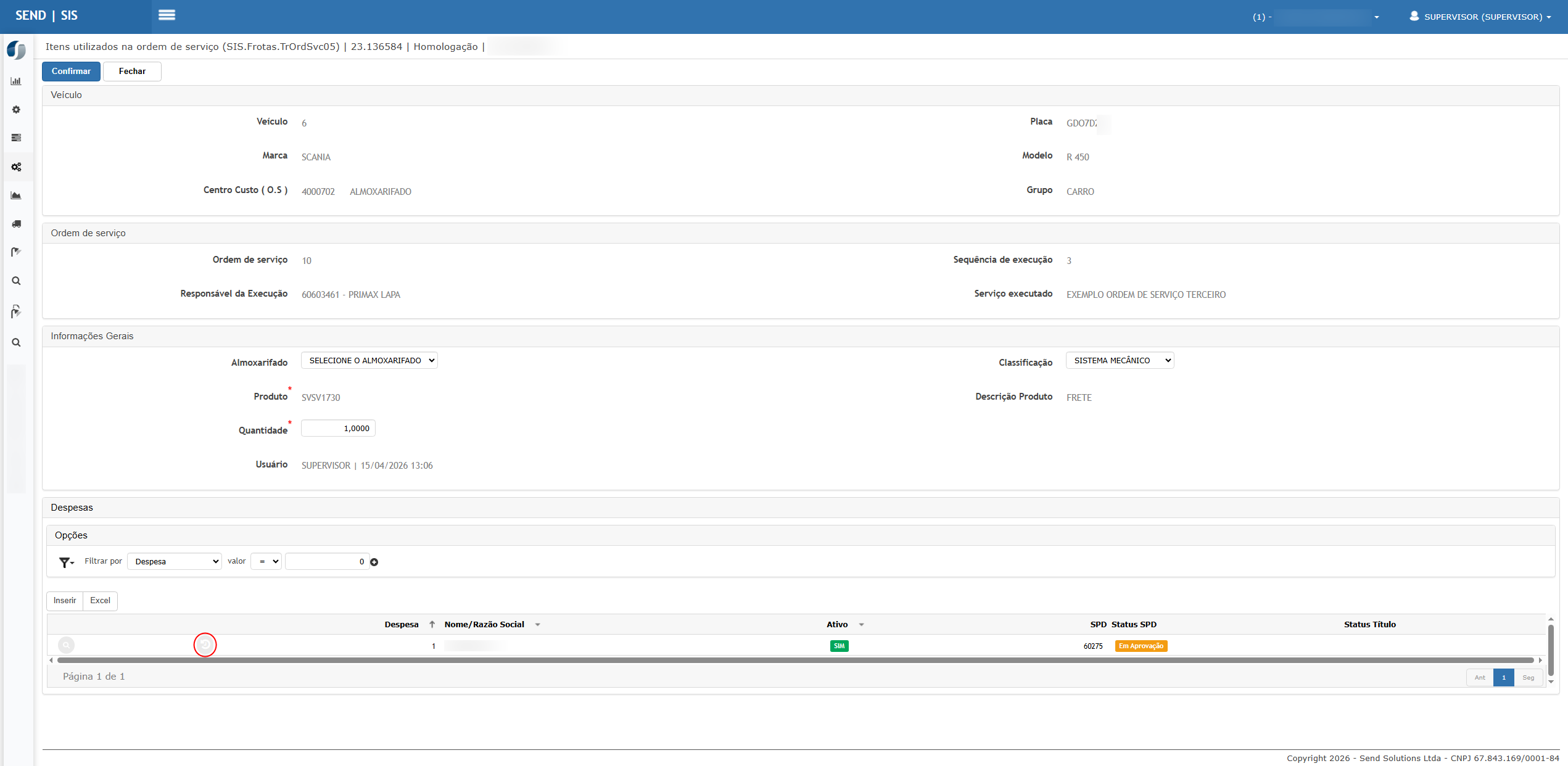Open the Filtrar por Despesa dropdown
Screen dimensions: 1568x766
tap(175, 562)
